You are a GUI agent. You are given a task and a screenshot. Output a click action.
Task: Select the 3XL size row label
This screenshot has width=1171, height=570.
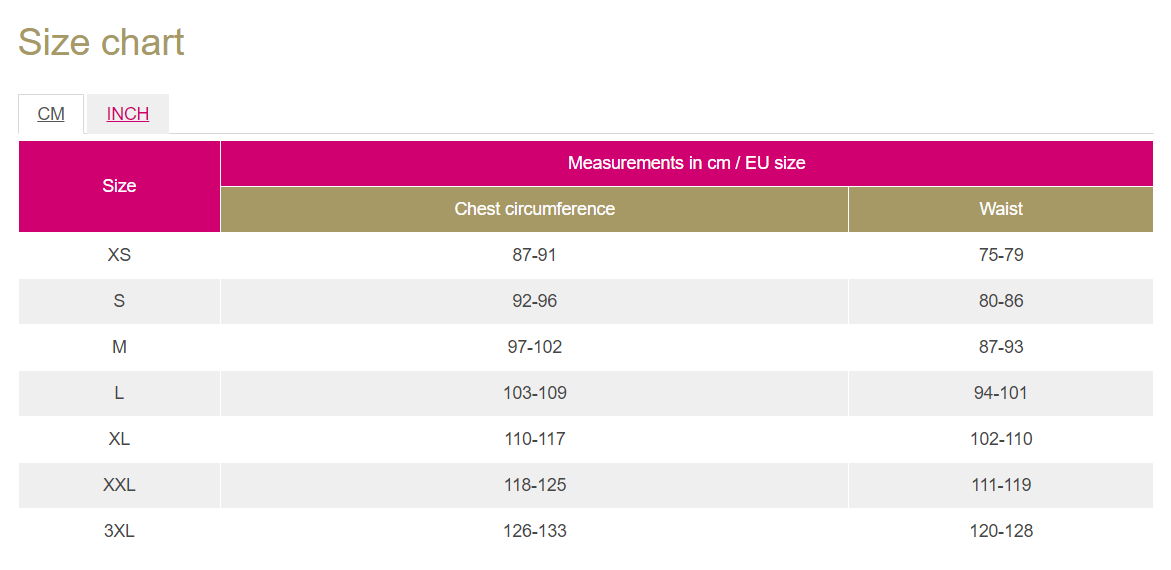(119, 531)
